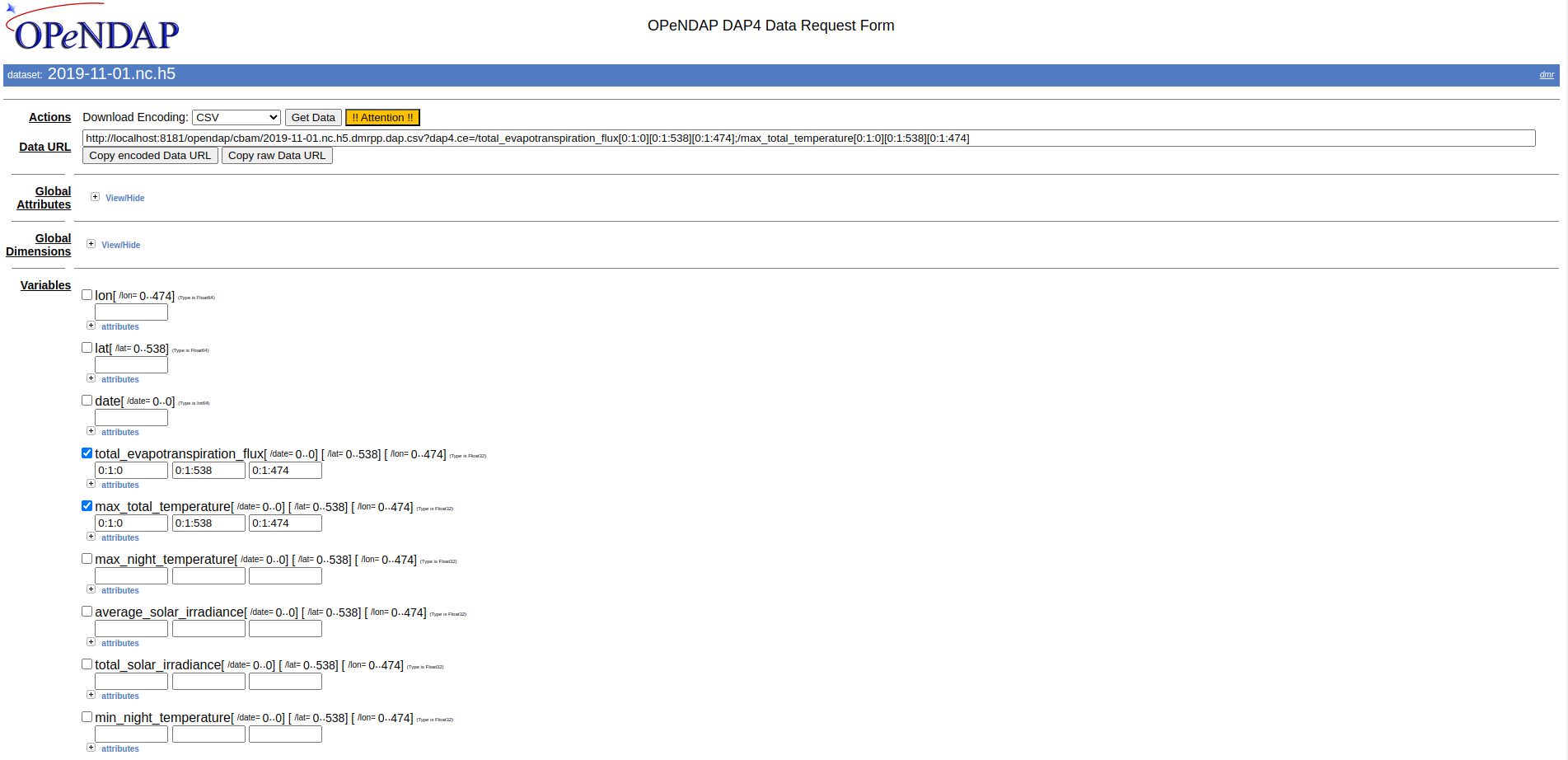Expand Global Attributes plus icon

point(95,197)
